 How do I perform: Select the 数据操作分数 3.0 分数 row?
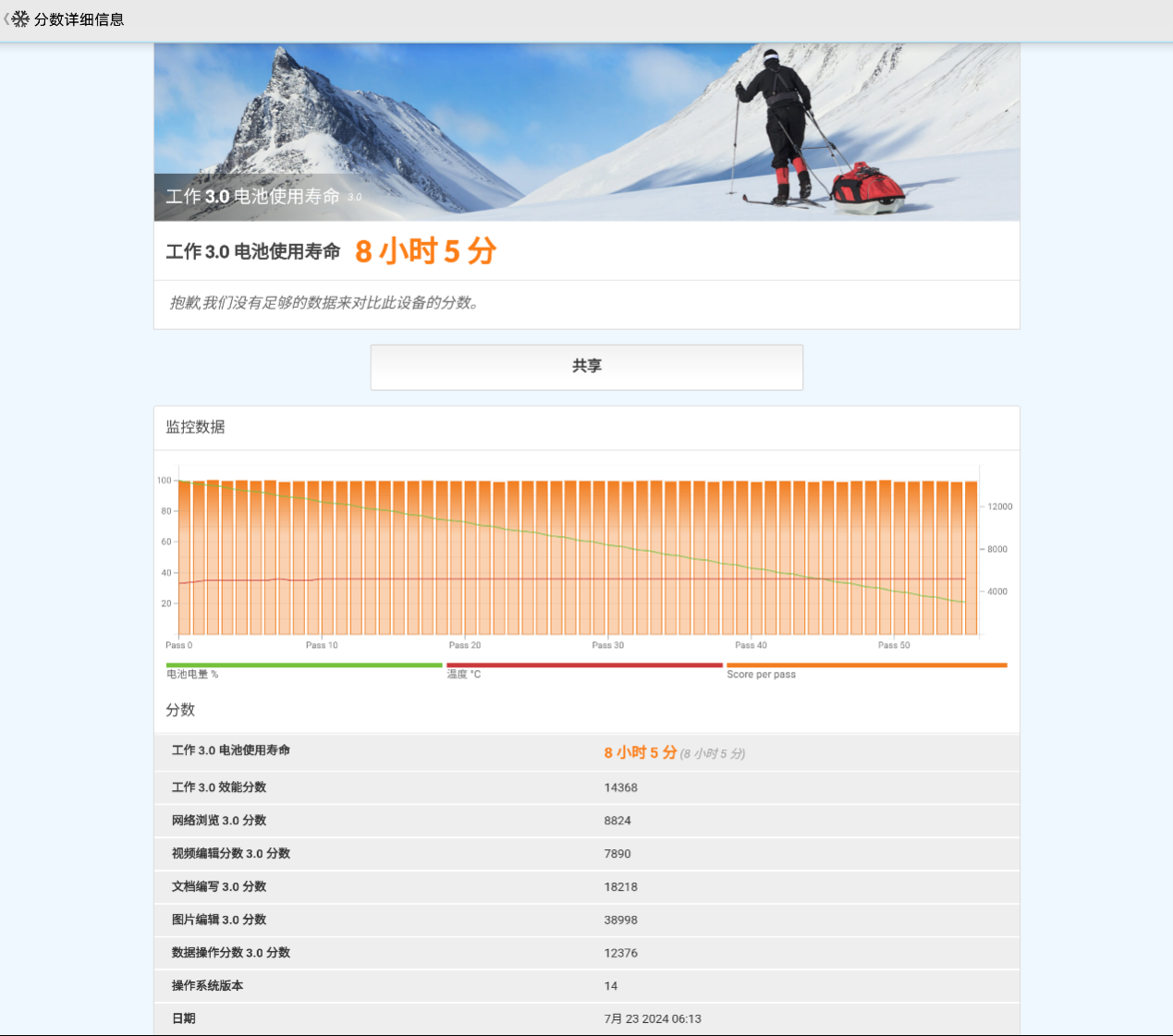pyautogui.click(x=586, y=953)
